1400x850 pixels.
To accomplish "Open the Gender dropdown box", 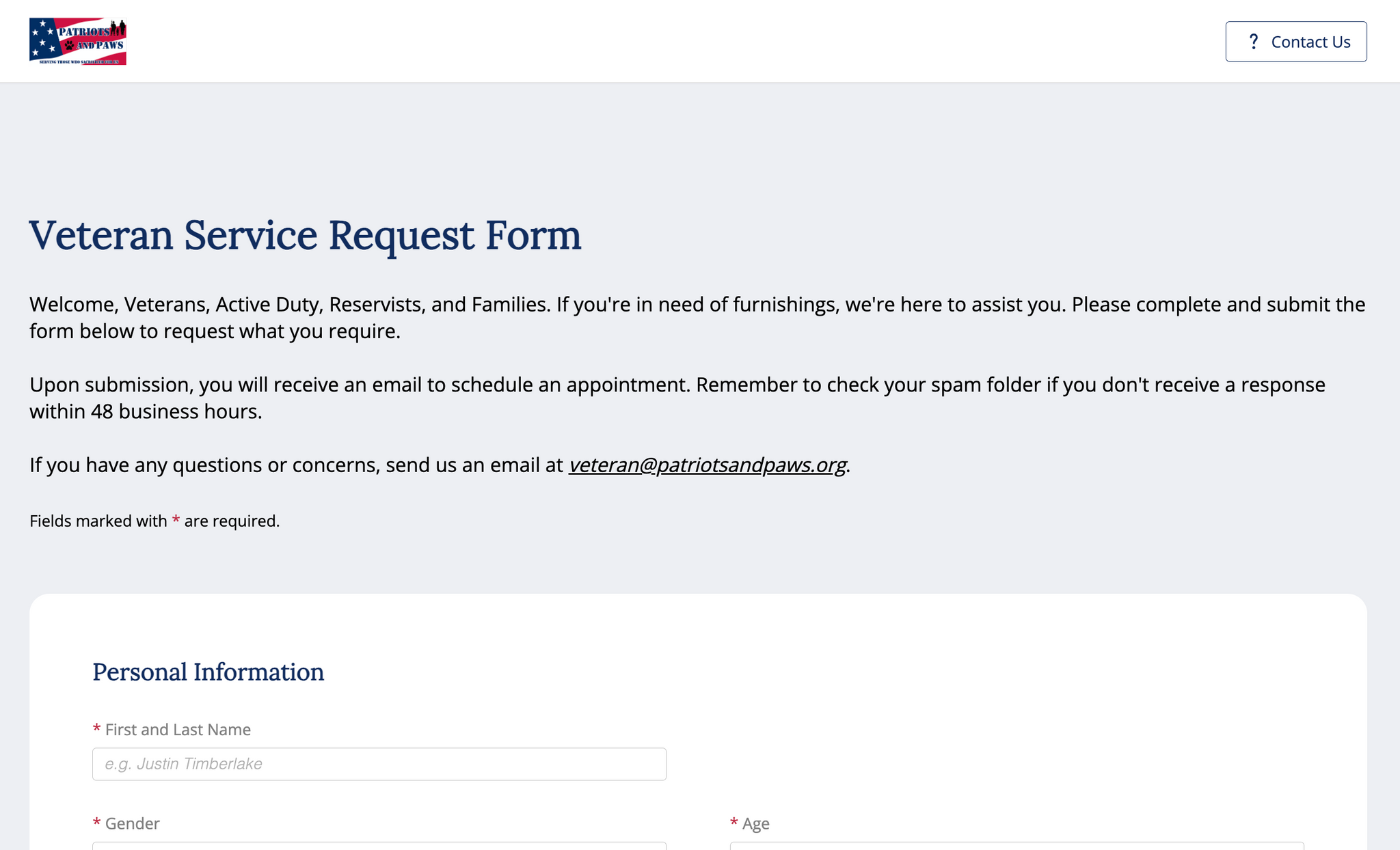I will coord(379,846).
